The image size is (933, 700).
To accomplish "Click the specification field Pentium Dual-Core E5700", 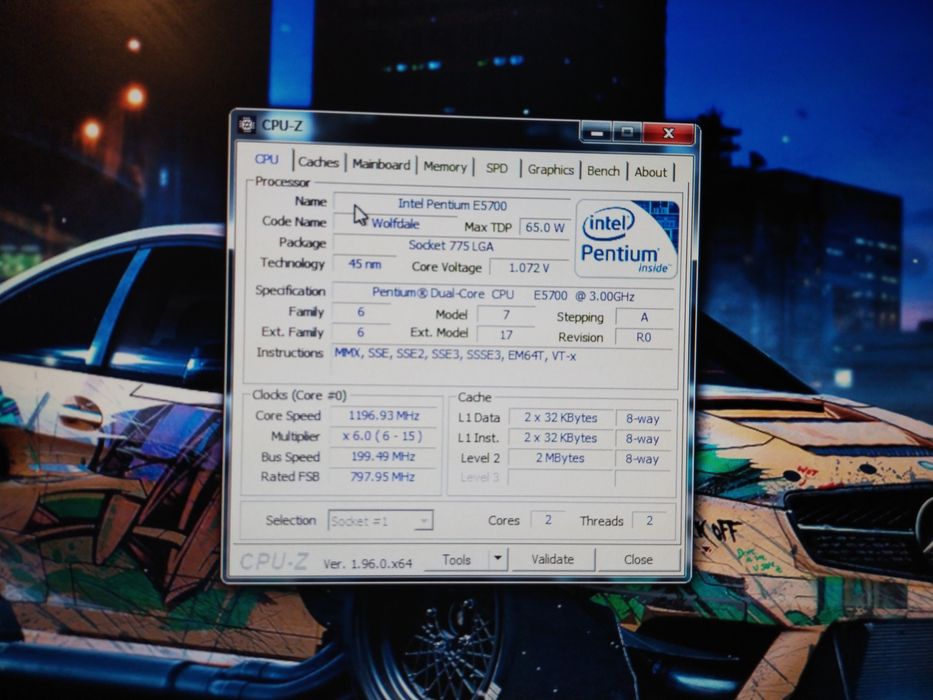I will pos(503,295).
